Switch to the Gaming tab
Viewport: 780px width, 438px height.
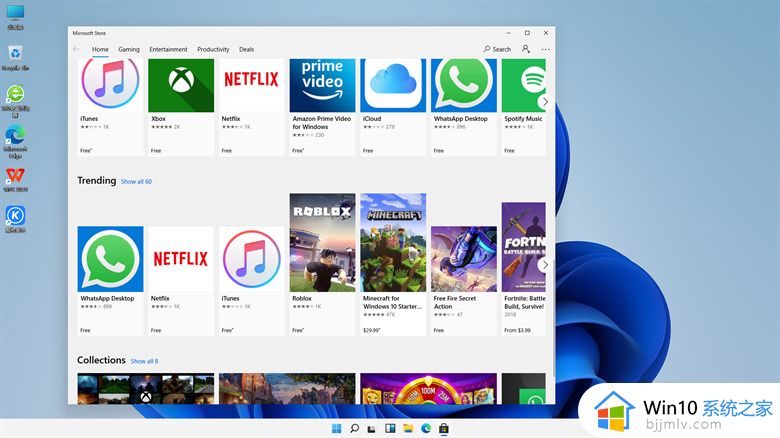[x=129, y=49]
